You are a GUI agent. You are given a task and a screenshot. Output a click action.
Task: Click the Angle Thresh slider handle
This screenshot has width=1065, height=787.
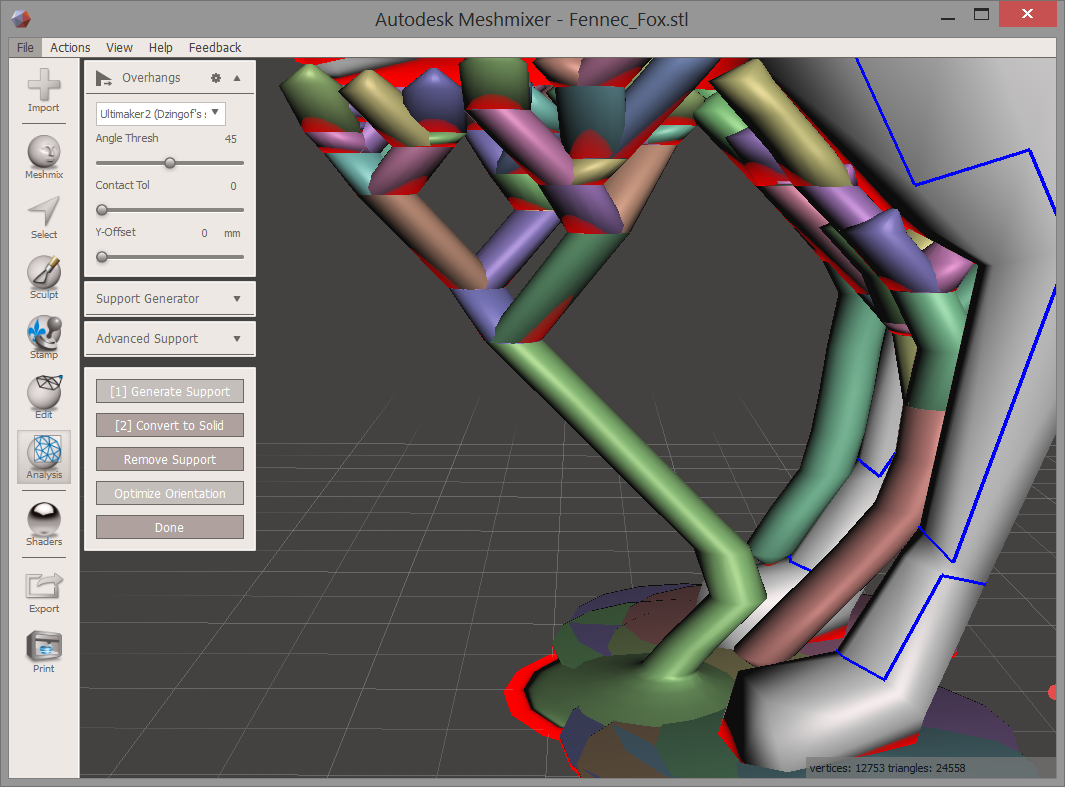point(170,163)
